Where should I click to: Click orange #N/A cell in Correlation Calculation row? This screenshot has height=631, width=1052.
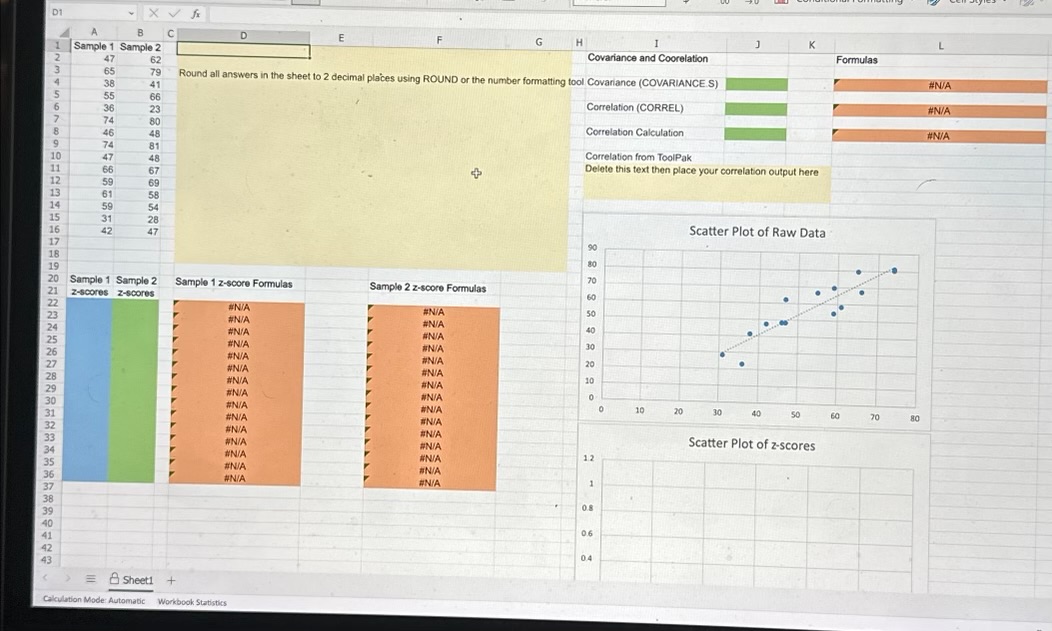coord(939,136)
